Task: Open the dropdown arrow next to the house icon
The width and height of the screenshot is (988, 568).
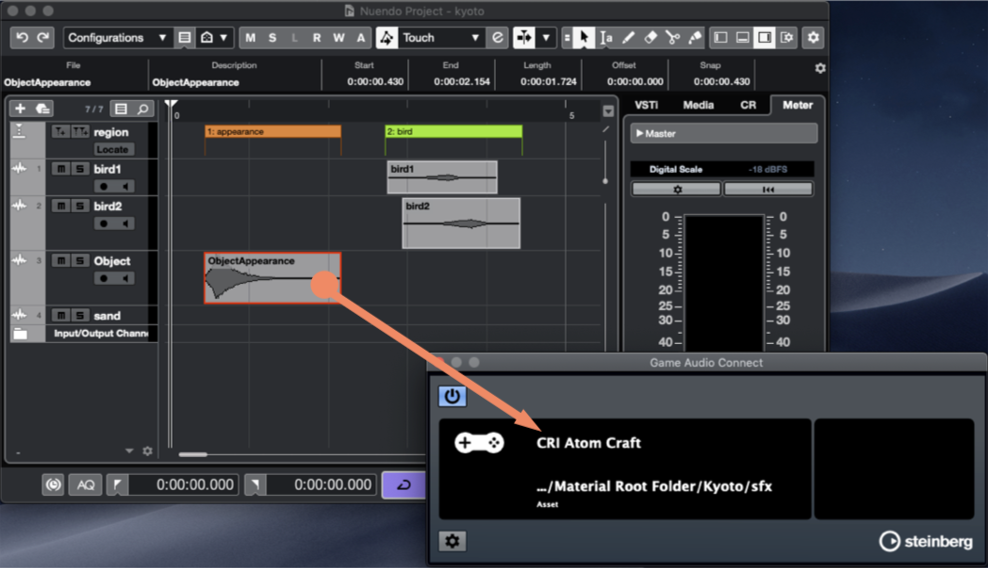Action: (223, 38)
